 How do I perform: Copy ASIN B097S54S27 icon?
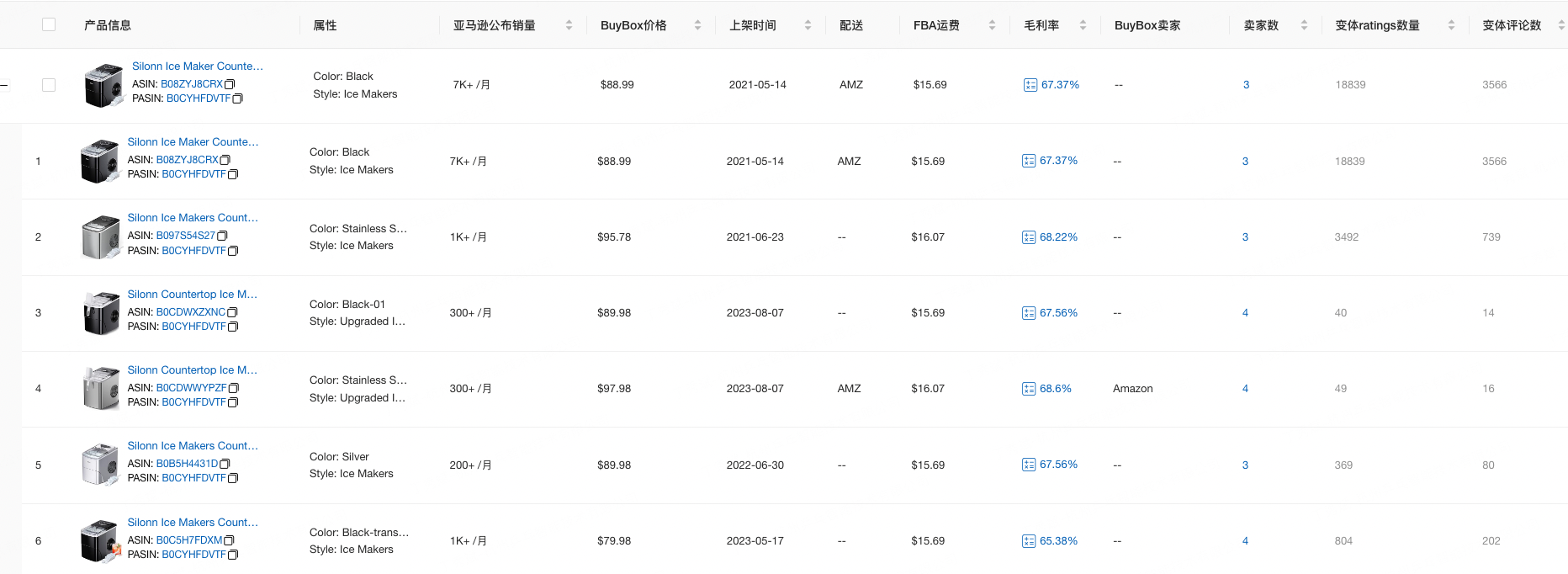(x=222, y=236)
